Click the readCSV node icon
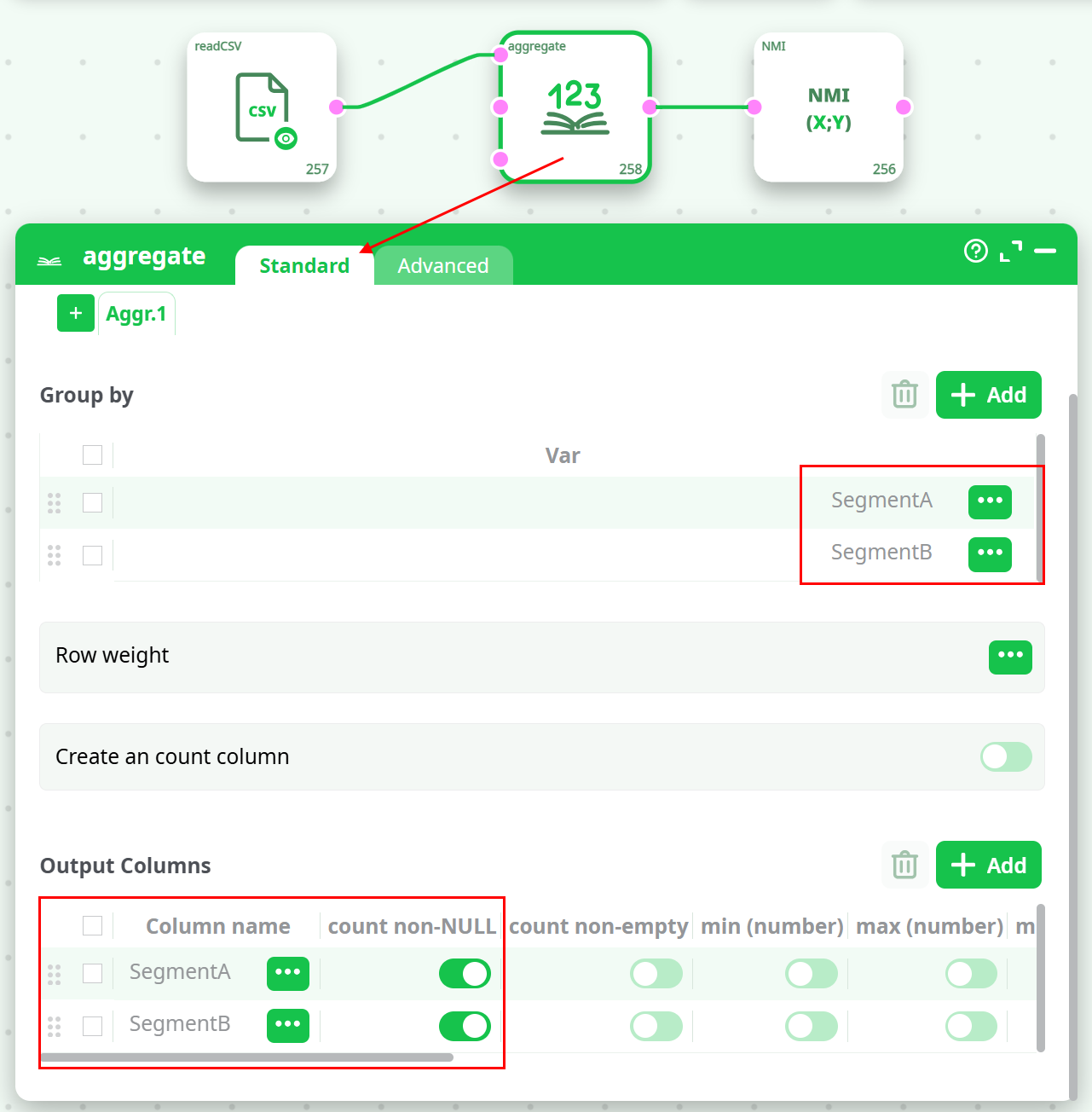This screenshot has width=1092, height=1112. click(x=262, y=108)
